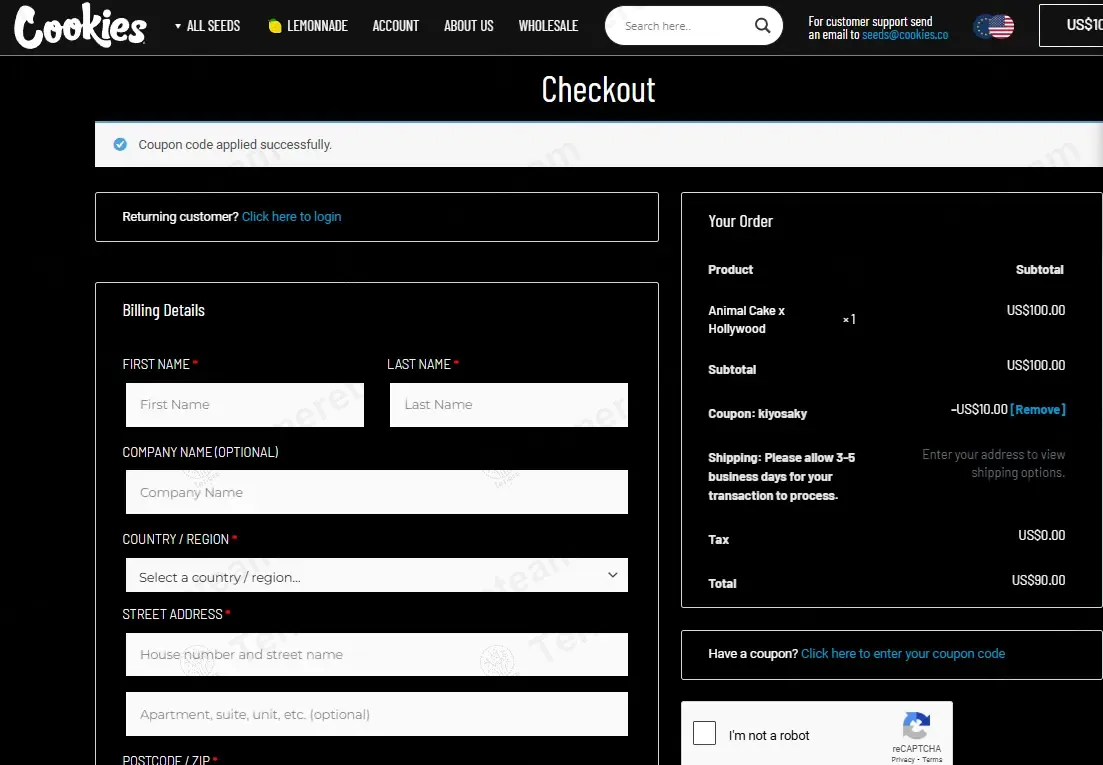Screen dimensions: 1103x765
Task: Click the search magnifier icon
Action: (763, 25)
